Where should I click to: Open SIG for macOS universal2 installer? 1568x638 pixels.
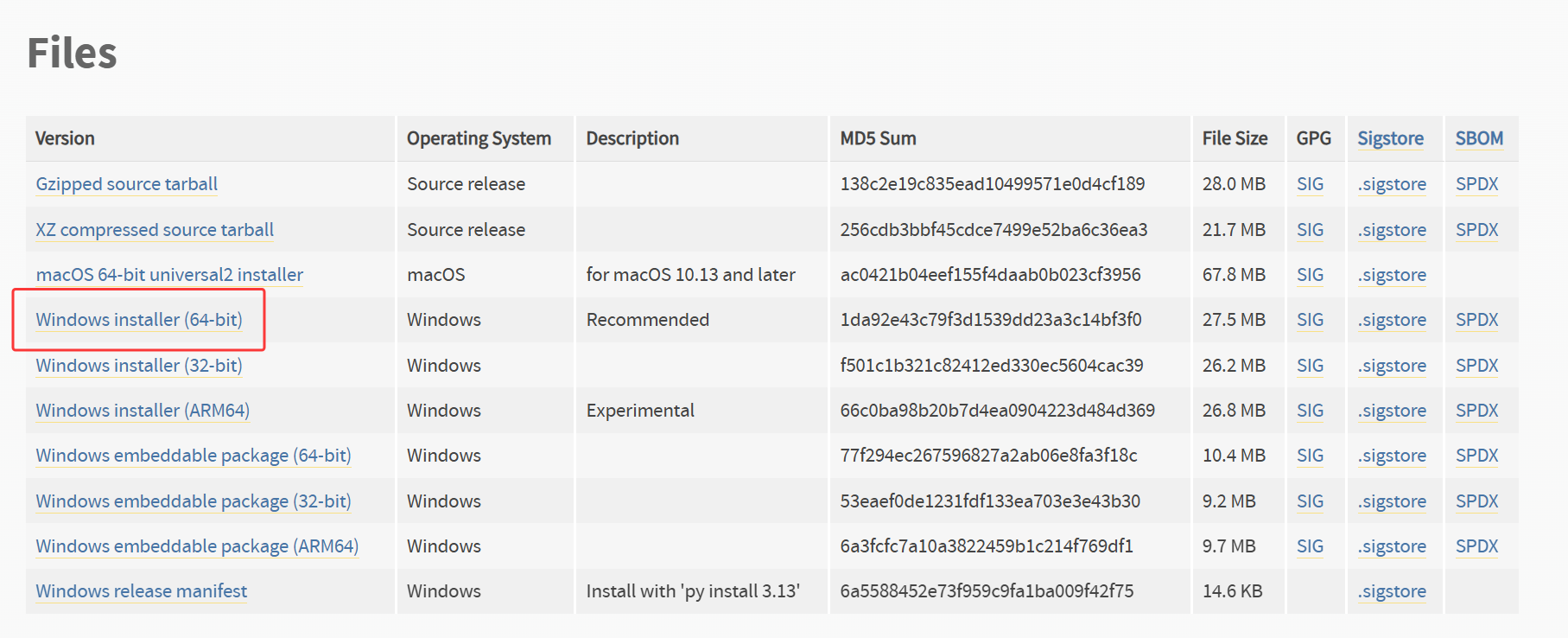(1310, 275)
